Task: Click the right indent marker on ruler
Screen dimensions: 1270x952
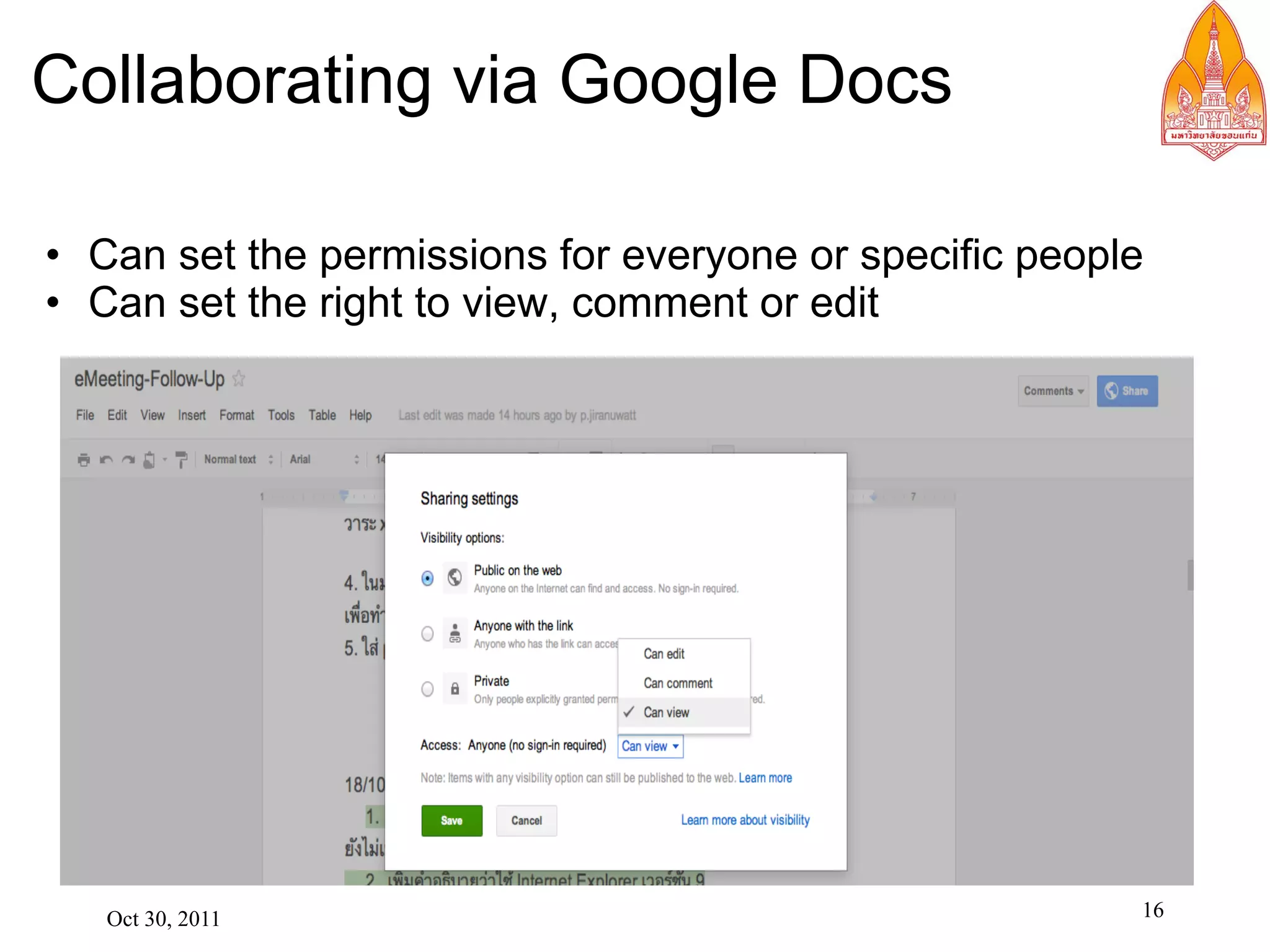Action: pos(873,496)
